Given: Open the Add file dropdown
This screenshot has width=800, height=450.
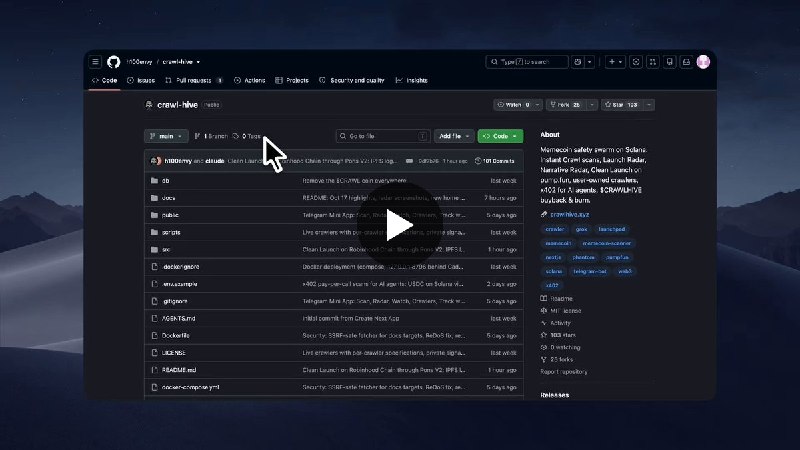Looking at the screenshot, I should [x=454, y=136].
